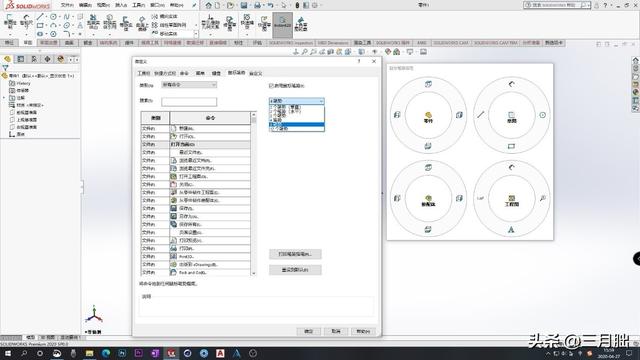
Task: Select the History tree item
Action: click(20, 83)
